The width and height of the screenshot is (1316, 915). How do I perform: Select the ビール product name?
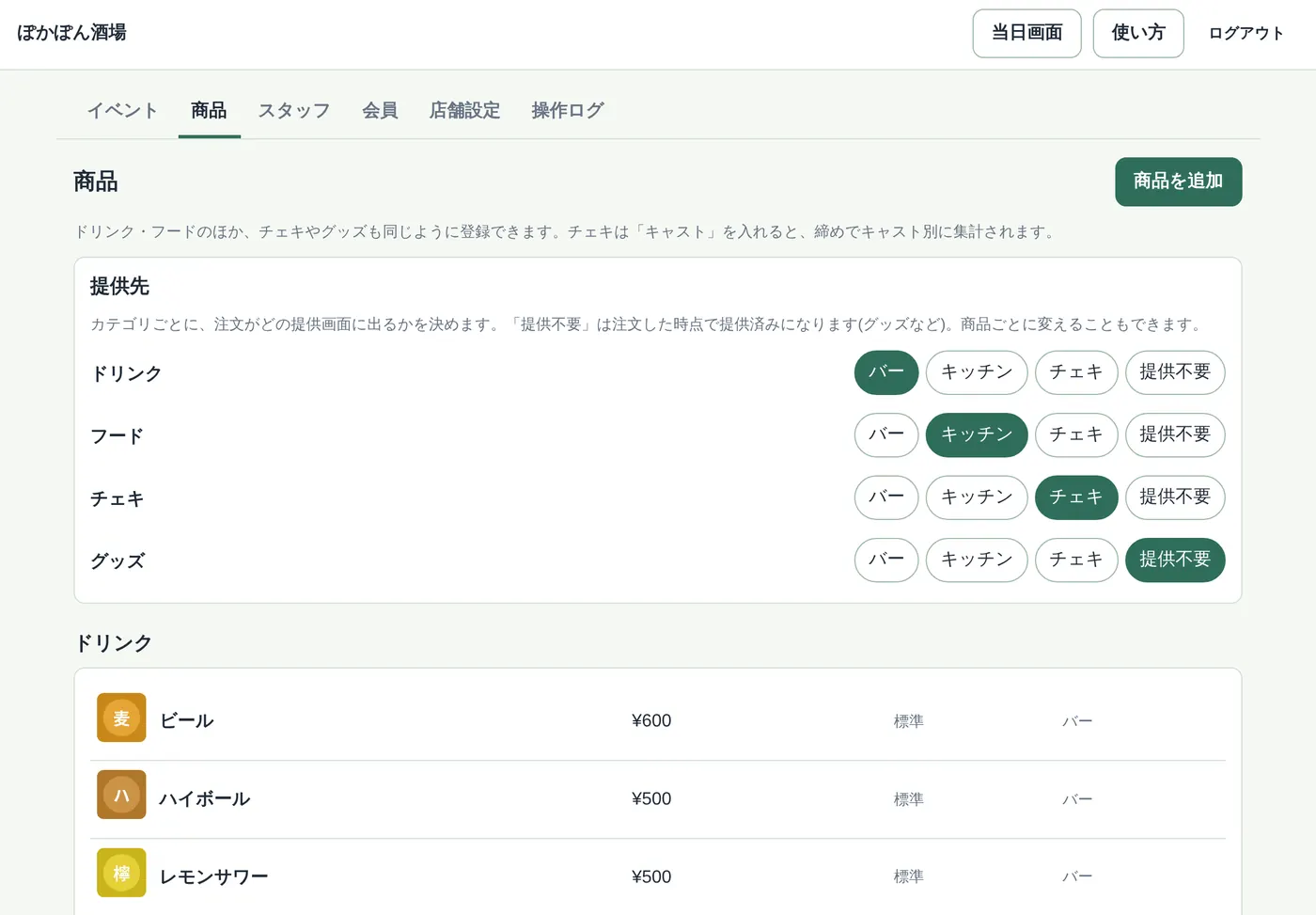click(187, 720)
